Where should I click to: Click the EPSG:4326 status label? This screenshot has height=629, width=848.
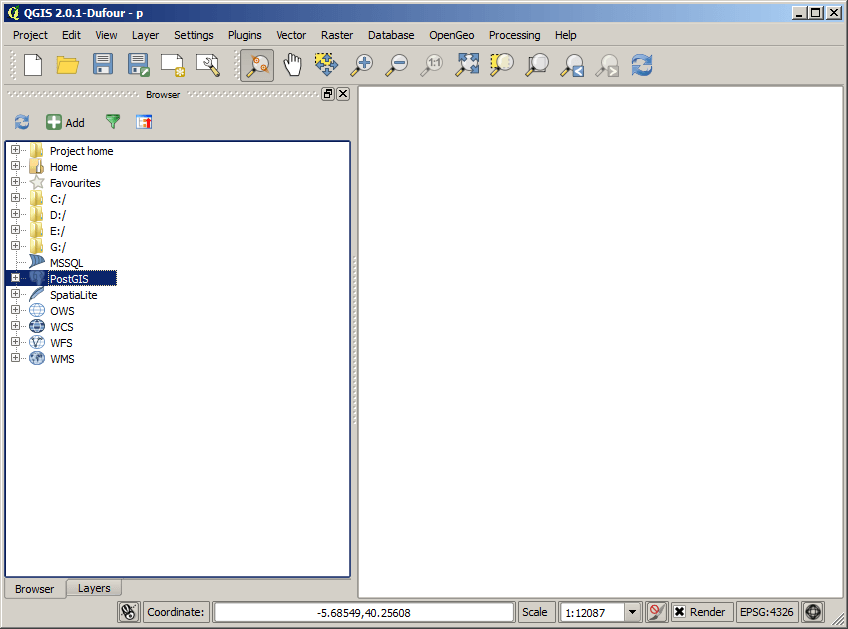tap(766, 612)
